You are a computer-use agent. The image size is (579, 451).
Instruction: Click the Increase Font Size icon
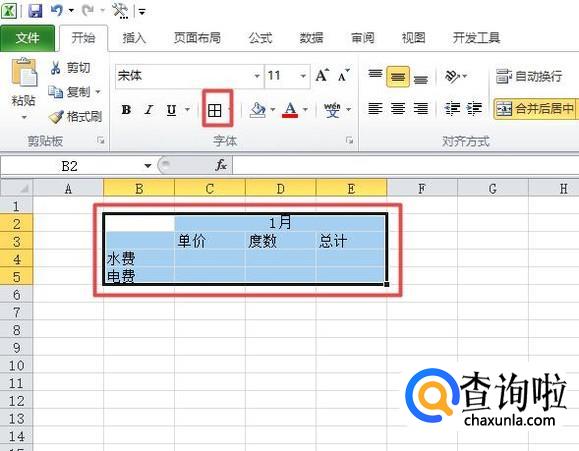pyautogui.click(x=322, y=76)
